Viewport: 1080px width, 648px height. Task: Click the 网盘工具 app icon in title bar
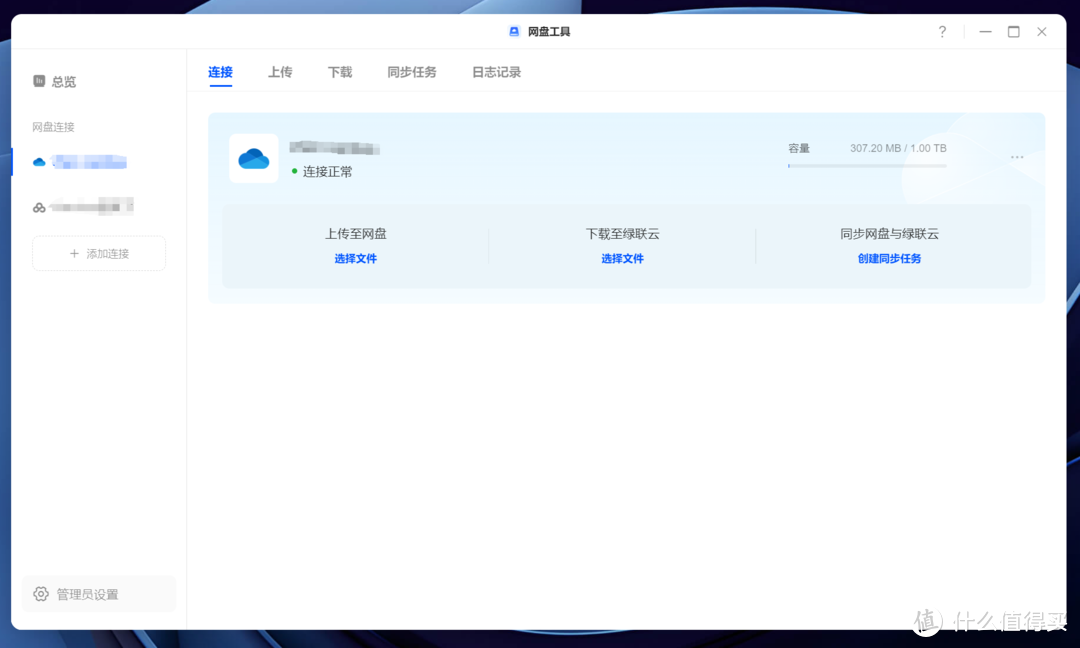(x=513, y=31)
